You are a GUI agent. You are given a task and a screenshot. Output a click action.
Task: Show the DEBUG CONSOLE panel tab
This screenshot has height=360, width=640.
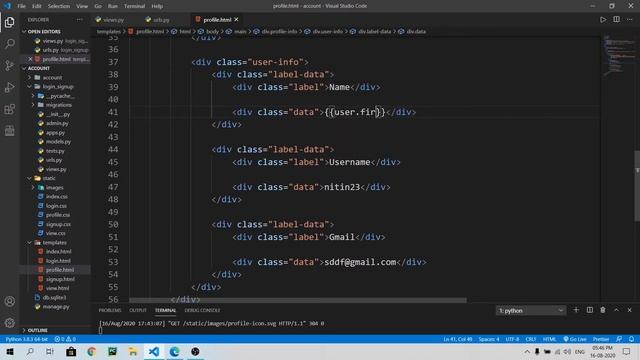pos(202,310)
